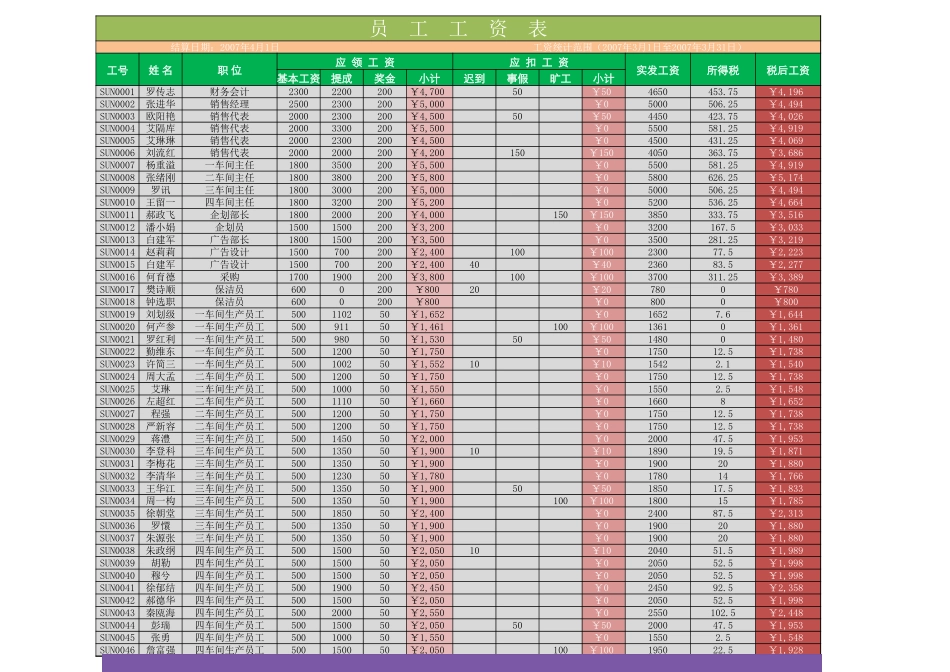Click 詹富强's 税后工资 cell ¥1,928
The width and height of the screenshot is (950, 672).
[x=788, y=648]
